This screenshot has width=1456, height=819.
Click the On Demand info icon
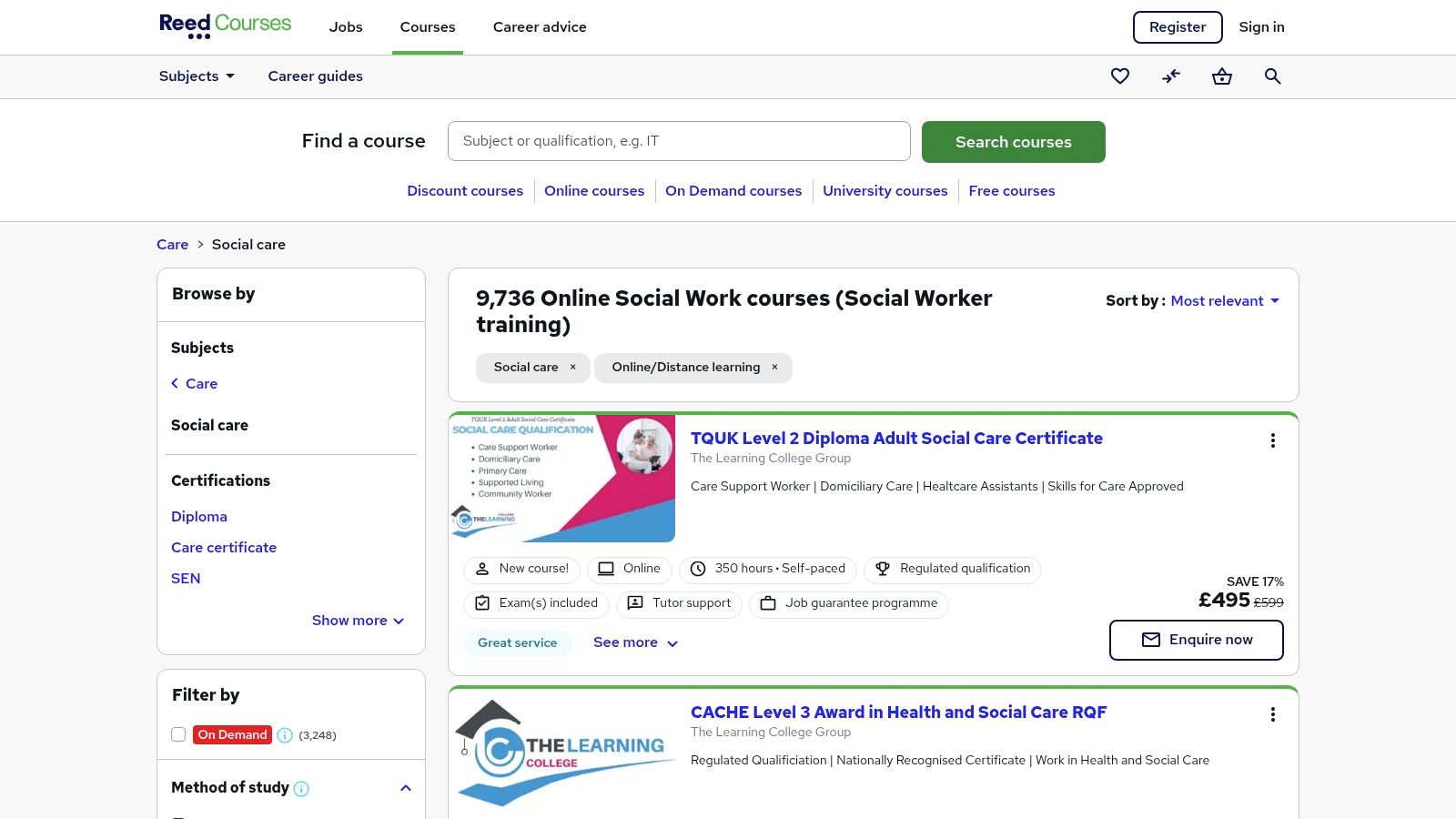(285, 735)
